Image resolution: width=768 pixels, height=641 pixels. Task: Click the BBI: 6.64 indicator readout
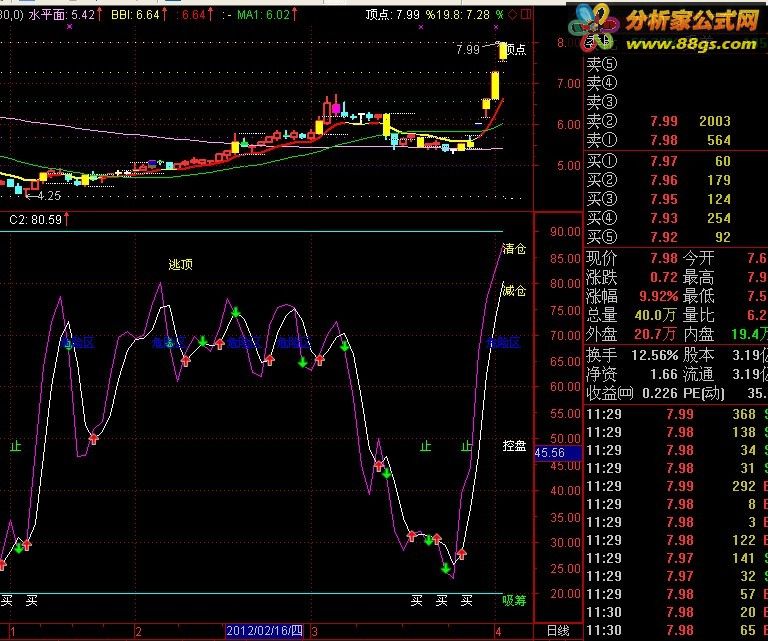point(139,15)
